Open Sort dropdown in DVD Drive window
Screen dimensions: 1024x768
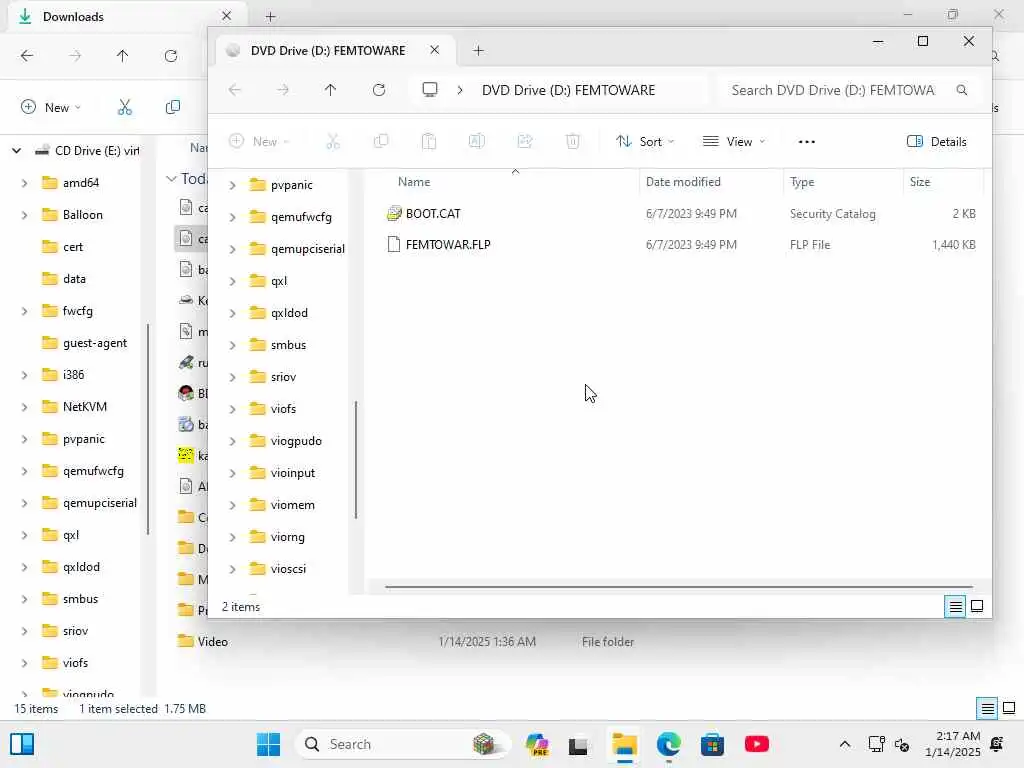pos(645,142)
